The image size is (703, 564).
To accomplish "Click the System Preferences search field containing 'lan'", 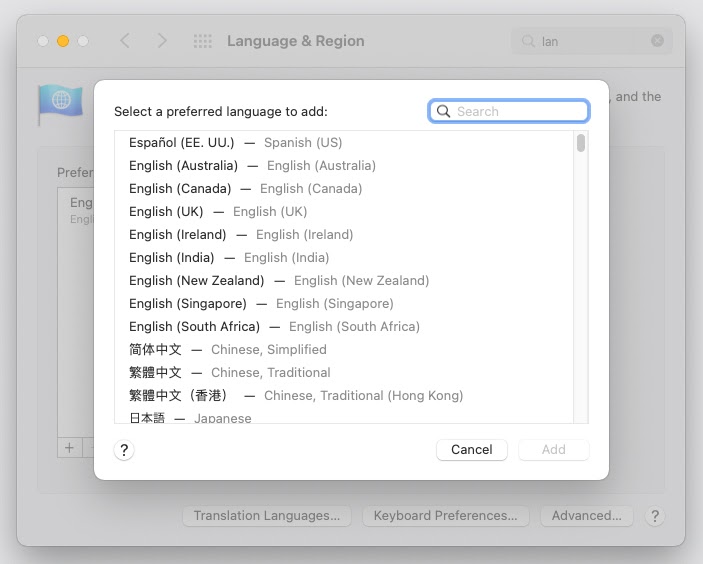I will (591, 41).
